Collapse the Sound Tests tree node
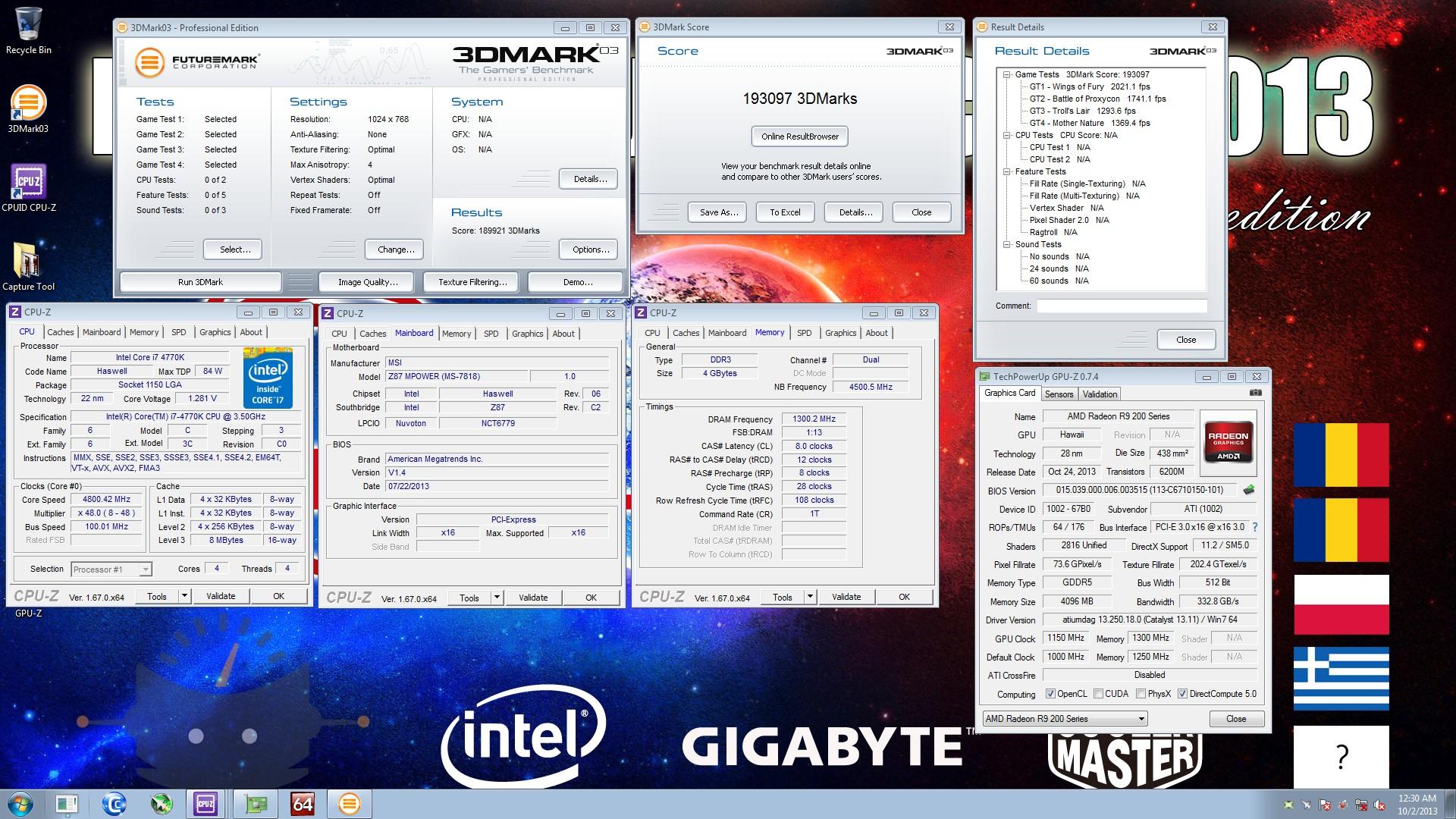The image size is (1456, 819). (1007, 244)
